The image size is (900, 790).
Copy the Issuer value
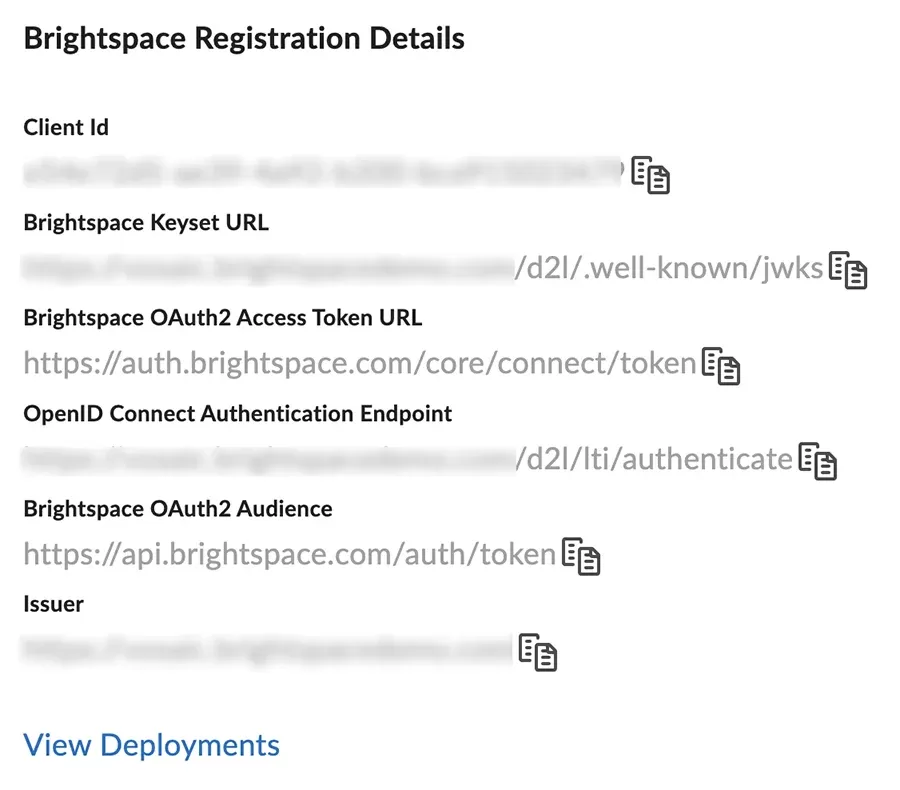click(x=538, y=652)
